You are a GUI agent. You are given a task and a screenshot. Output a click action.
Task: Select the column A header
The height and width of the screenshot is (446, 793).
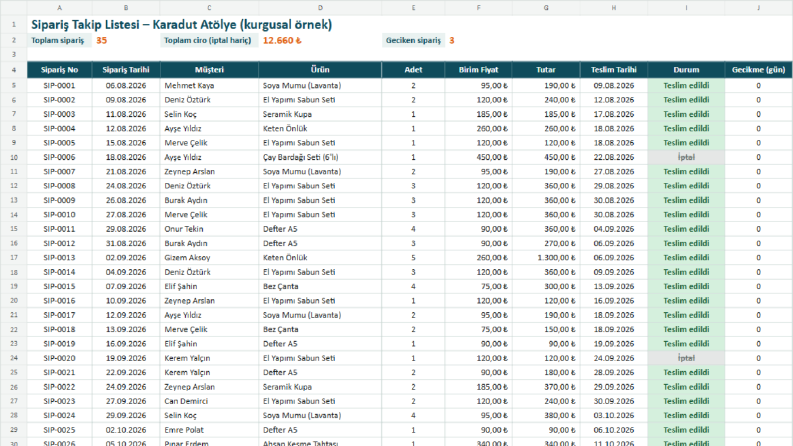tap(59, 8)
